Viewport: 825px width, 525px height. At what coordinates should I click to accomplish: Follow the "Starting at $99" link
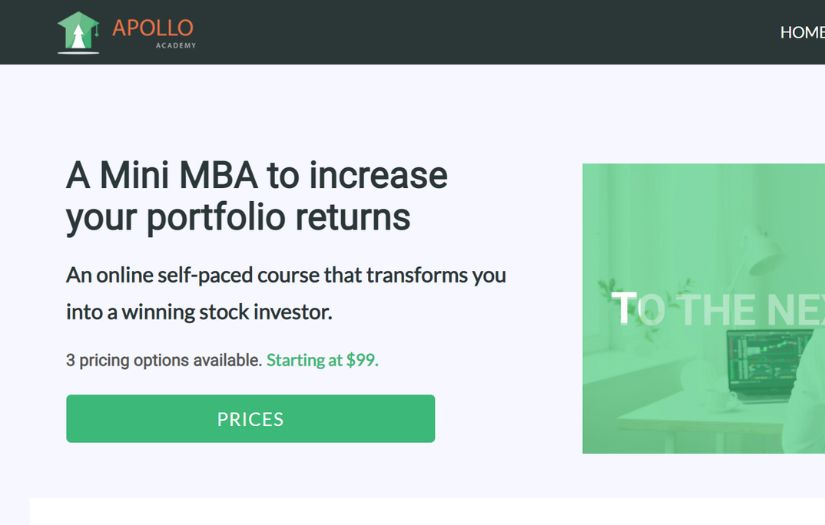tap(322, 360)
